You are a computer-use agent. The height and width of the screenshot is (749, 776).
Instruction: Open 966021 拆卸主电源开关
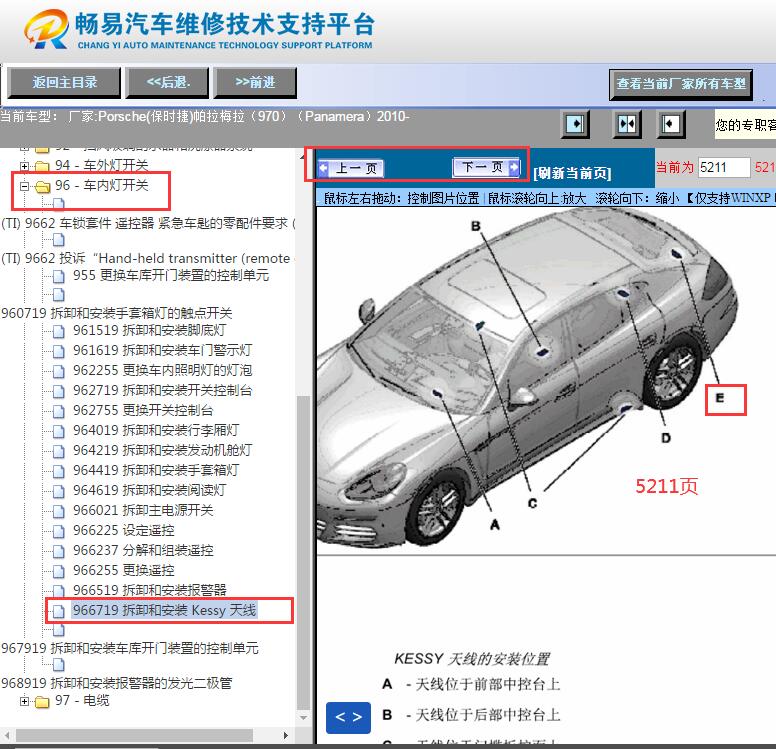coord(143,510)
